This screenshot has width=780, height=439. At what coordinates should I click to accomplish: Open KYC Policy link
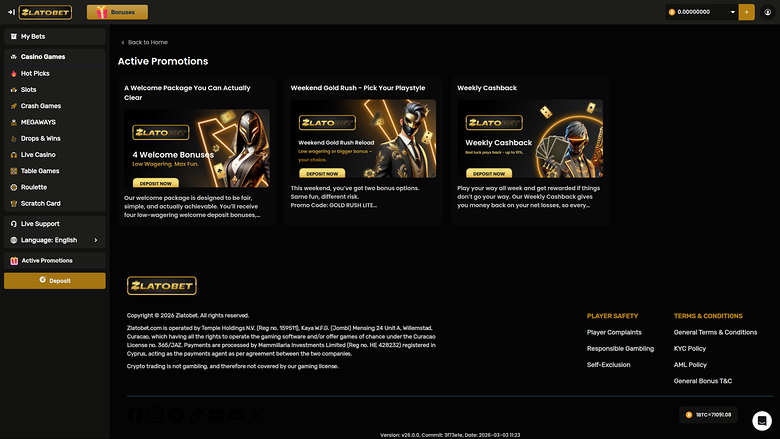click(689, 349)
